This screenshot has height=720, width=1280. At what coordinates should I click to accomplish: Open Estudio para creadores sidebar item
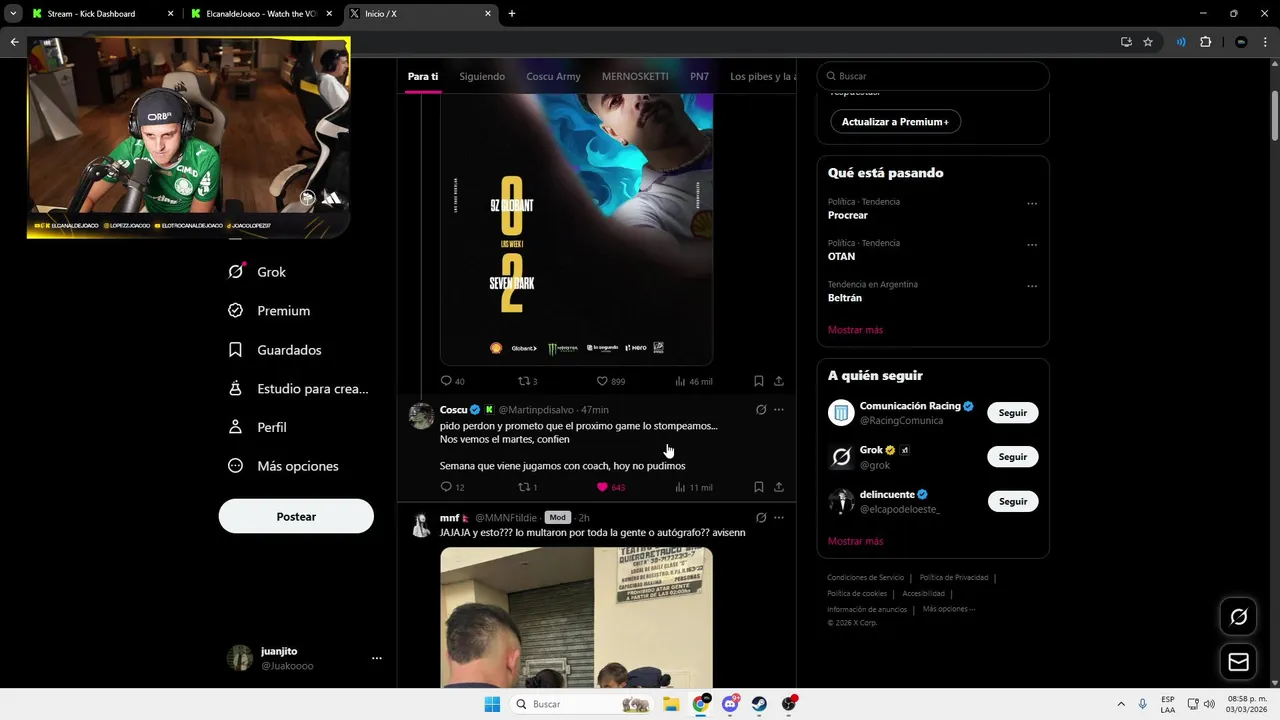tap(298, 389)
